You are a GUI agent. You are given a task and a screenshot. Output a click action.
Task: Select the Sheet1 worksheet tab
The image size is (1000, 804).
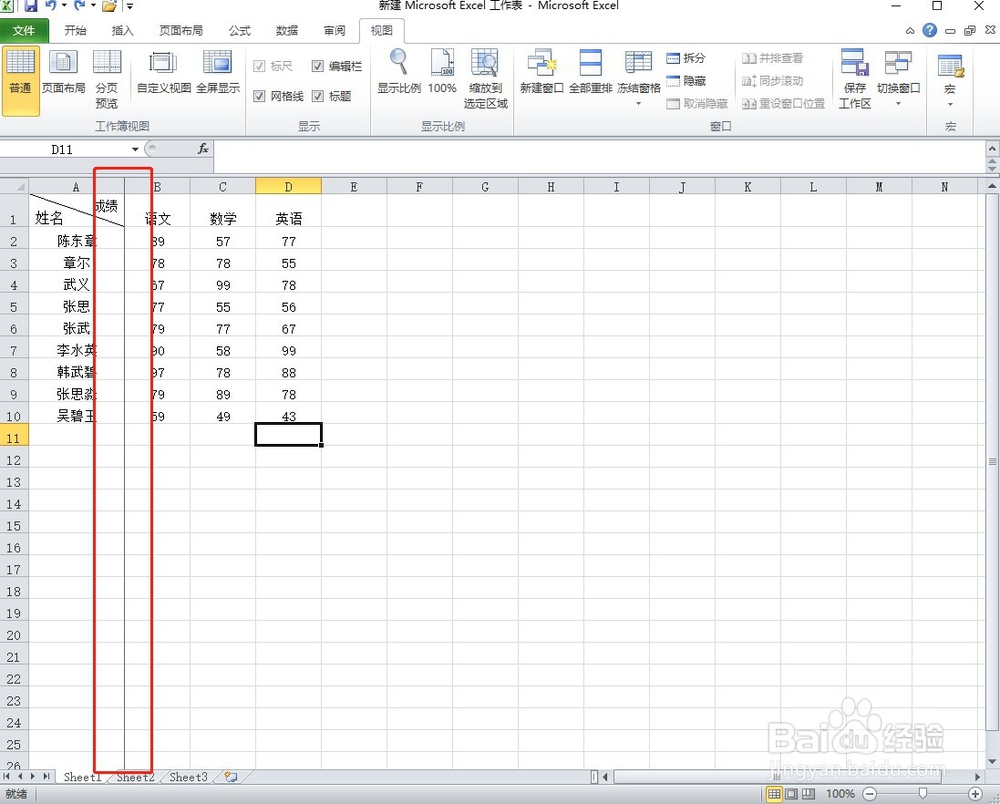82,777
